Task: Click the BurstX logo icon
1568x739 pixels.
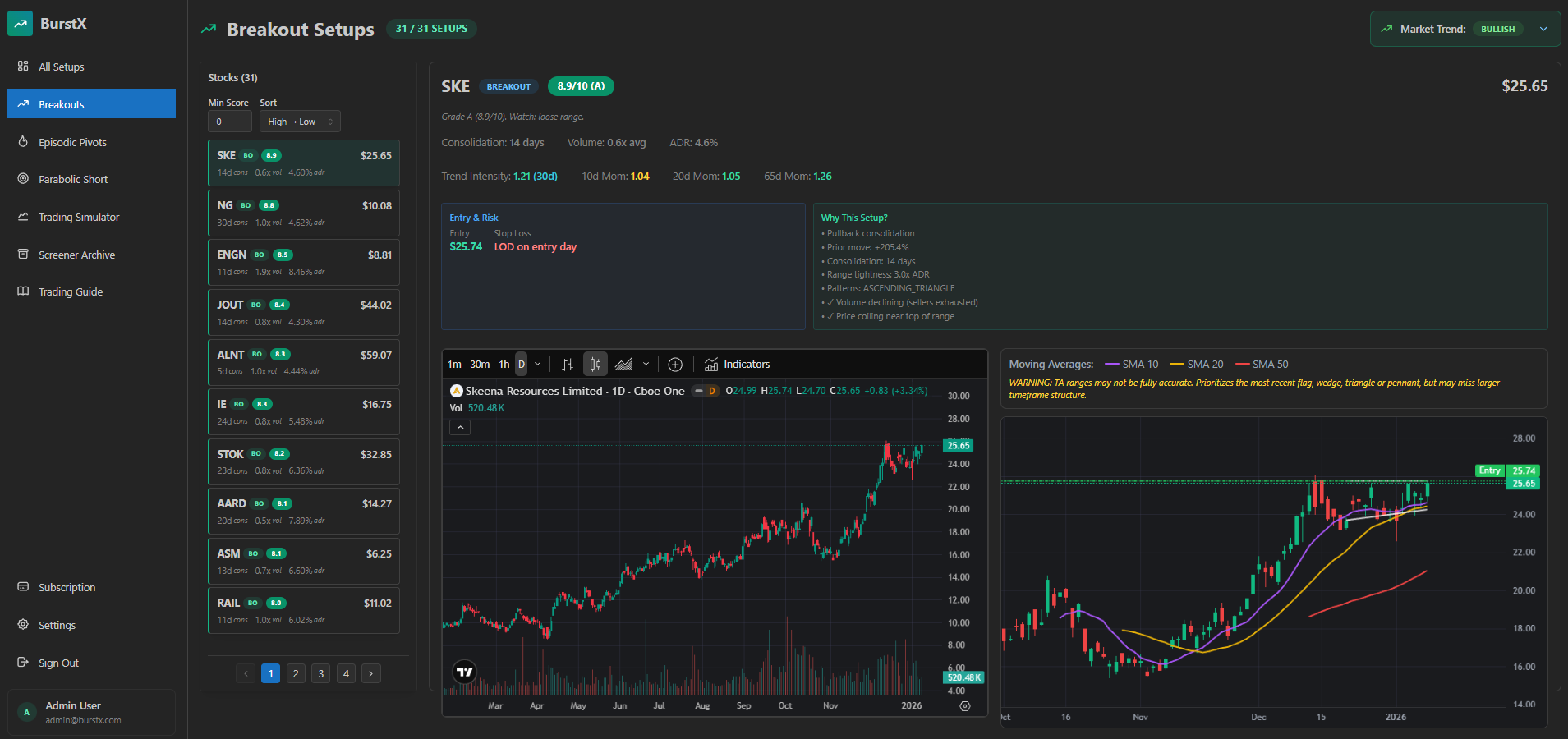Action: click(20, 24)
